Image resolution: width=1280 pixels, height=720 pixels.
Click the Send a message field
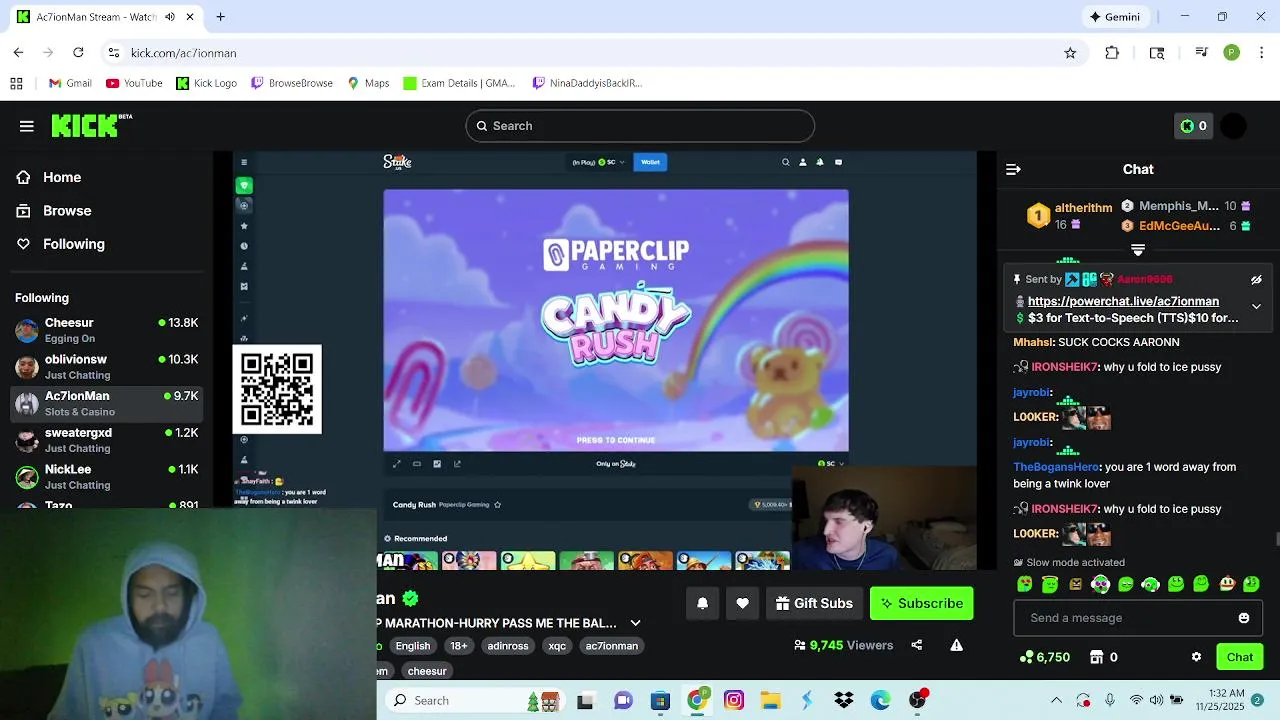1137,618
